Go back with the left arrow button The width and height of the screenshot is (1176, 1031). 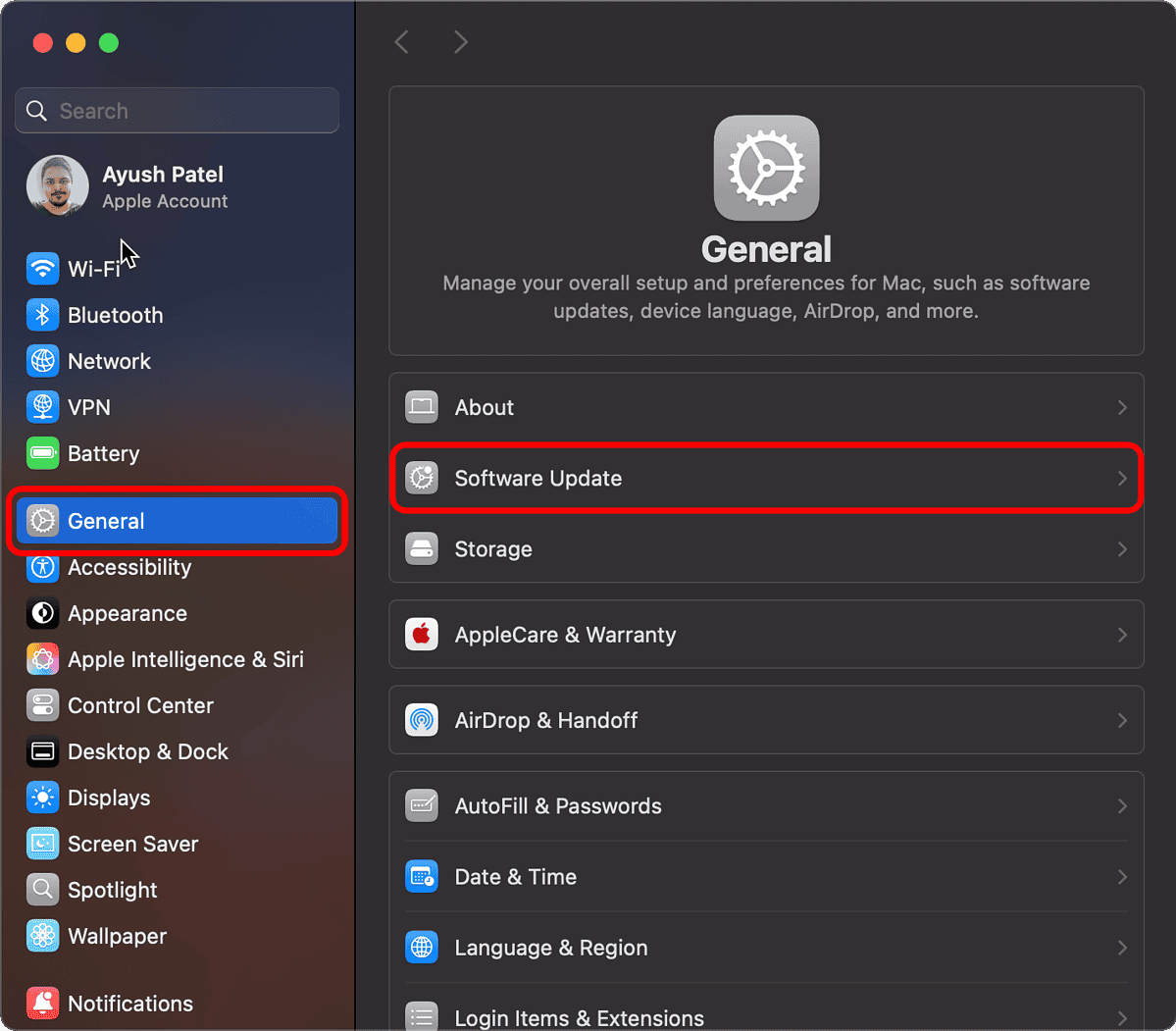(401, 42)
